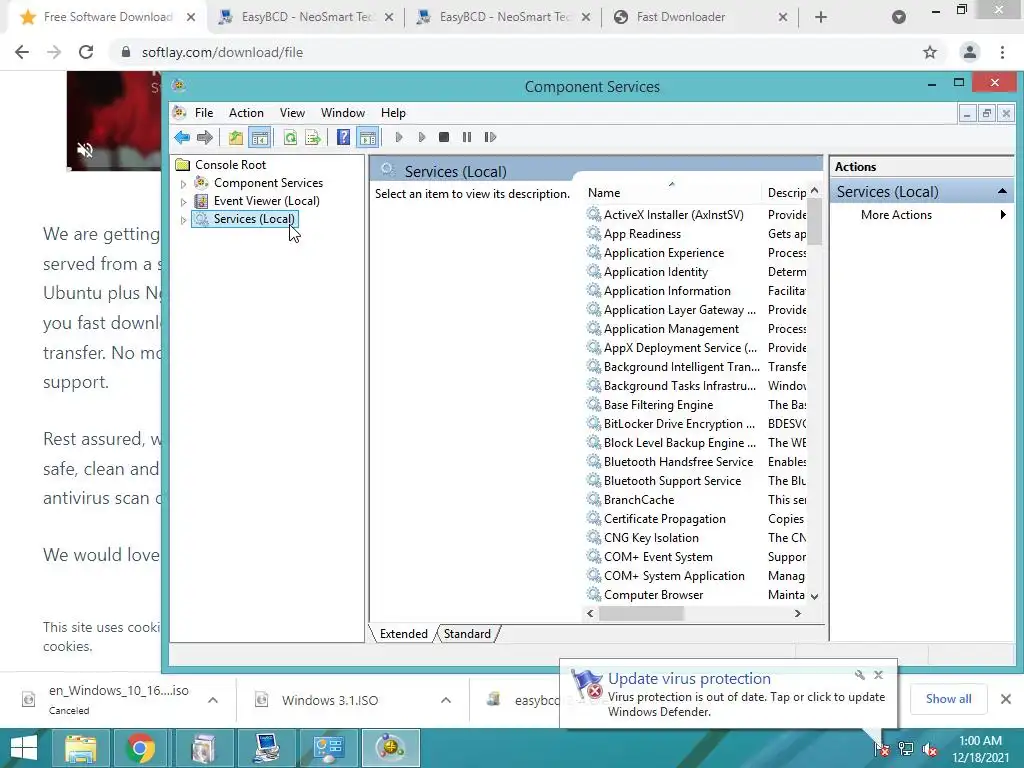Click the Stop Service square icon

(x=444, y=137)
